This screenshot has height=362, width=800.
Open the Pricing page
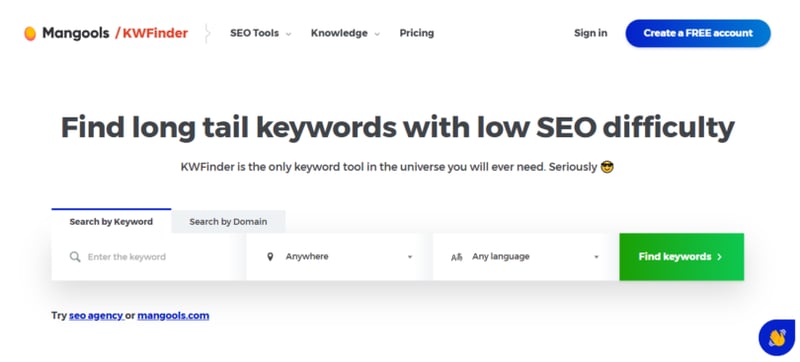tap(416, 33)
